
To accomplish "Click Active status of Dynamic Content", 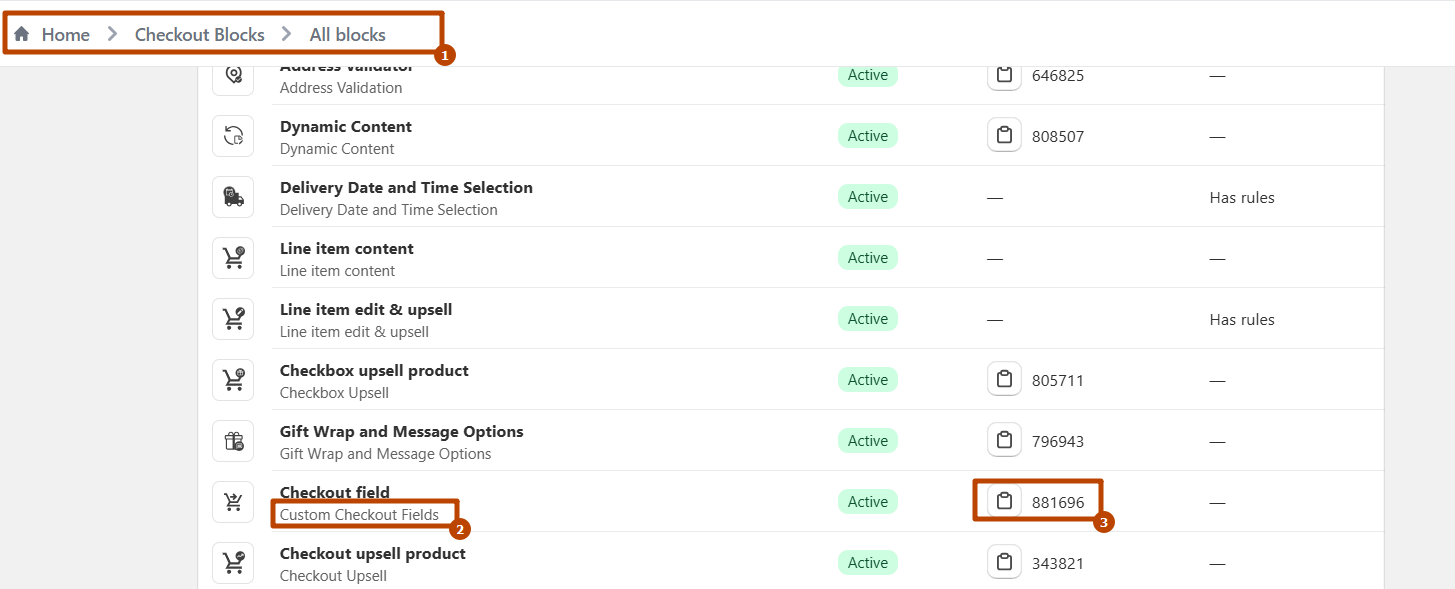I will pyautogui.click(x=867, y=136).
